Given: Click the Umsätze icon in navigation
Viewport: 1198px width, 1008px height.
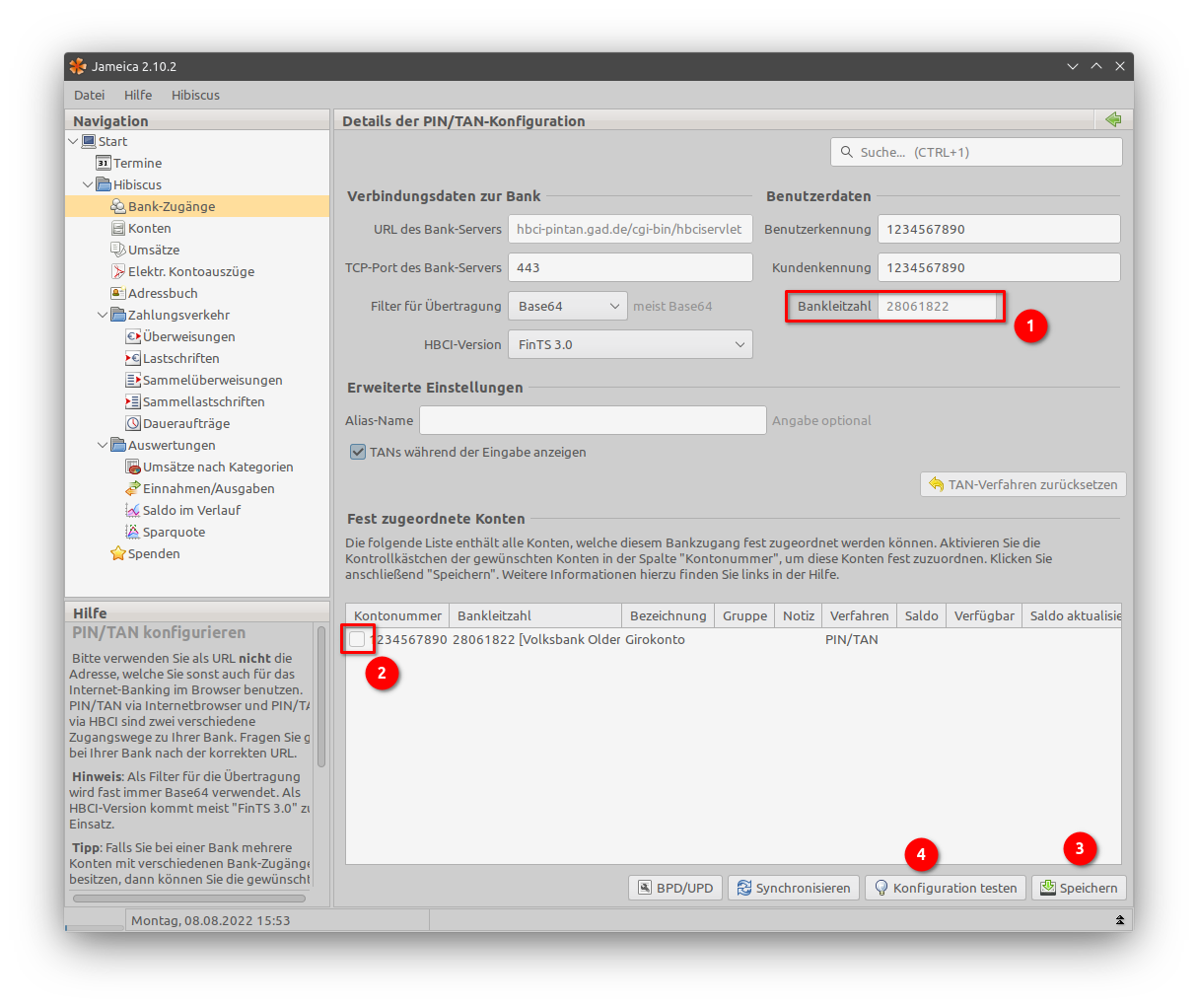Looking at the screenshot, I should click(x=118, y=250).
